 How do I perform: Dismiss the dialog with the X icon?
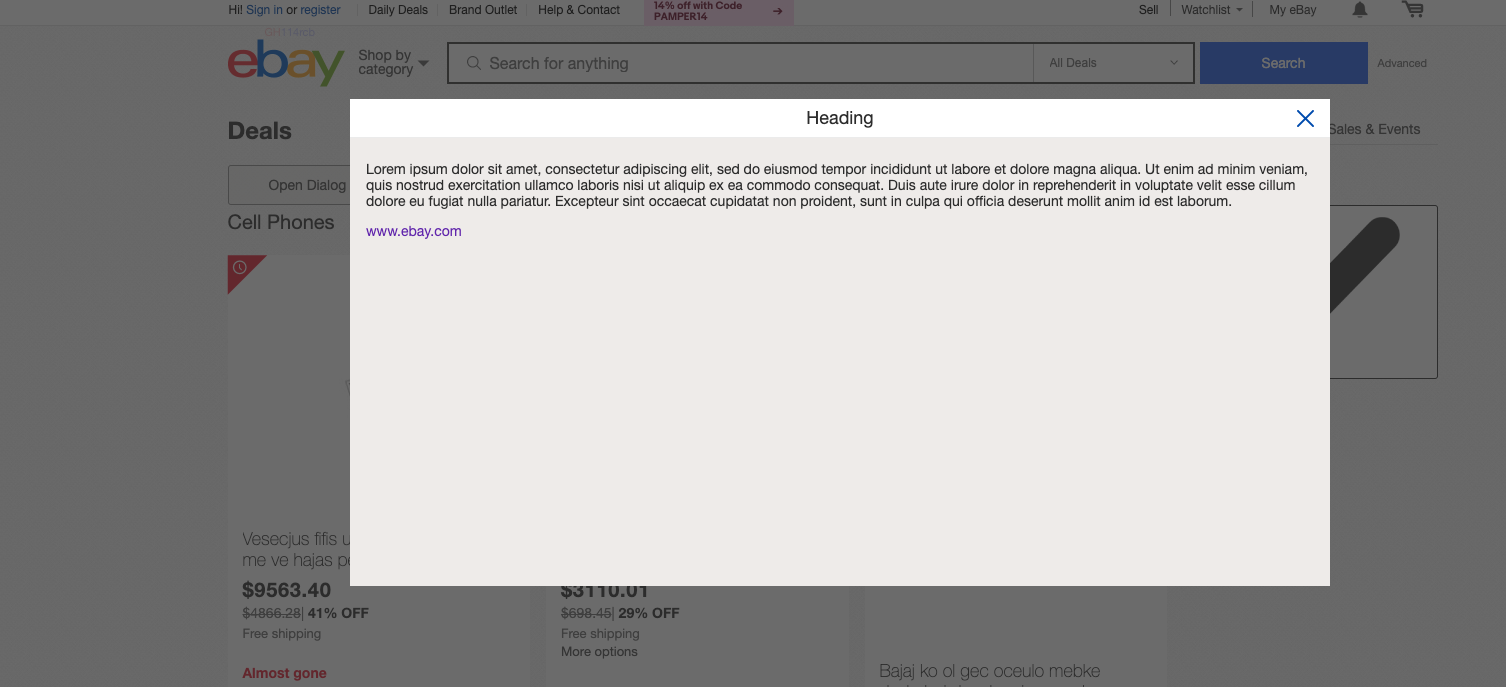click(1305, 118)
